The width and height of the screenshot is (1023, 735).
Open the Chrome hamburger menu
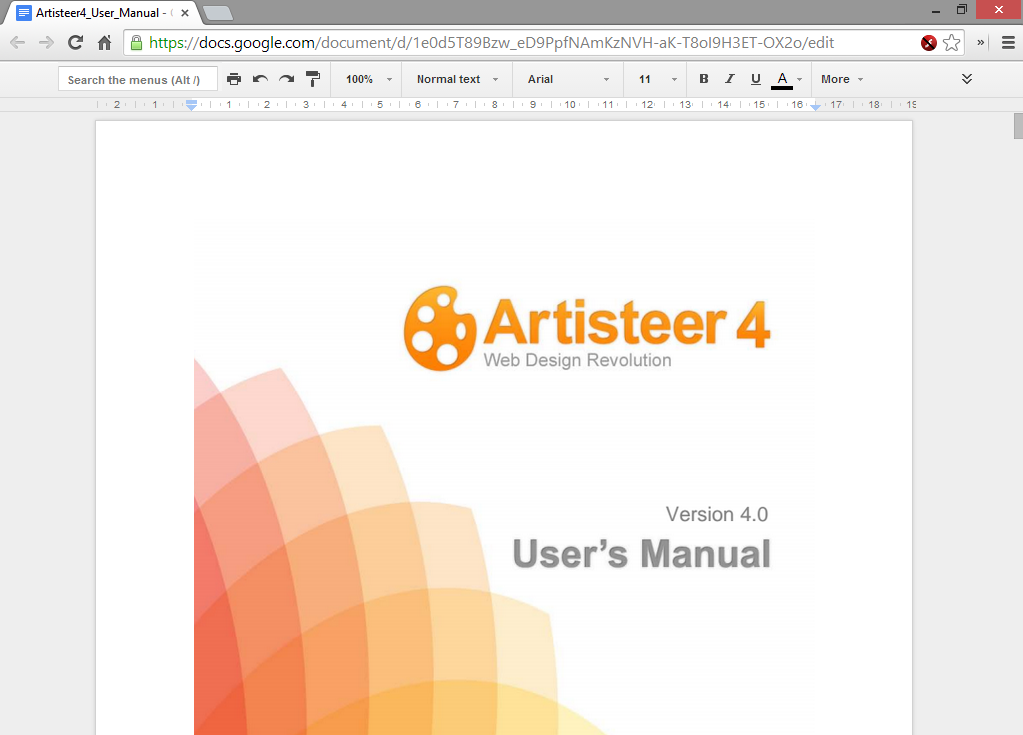tap(1008, 43)
